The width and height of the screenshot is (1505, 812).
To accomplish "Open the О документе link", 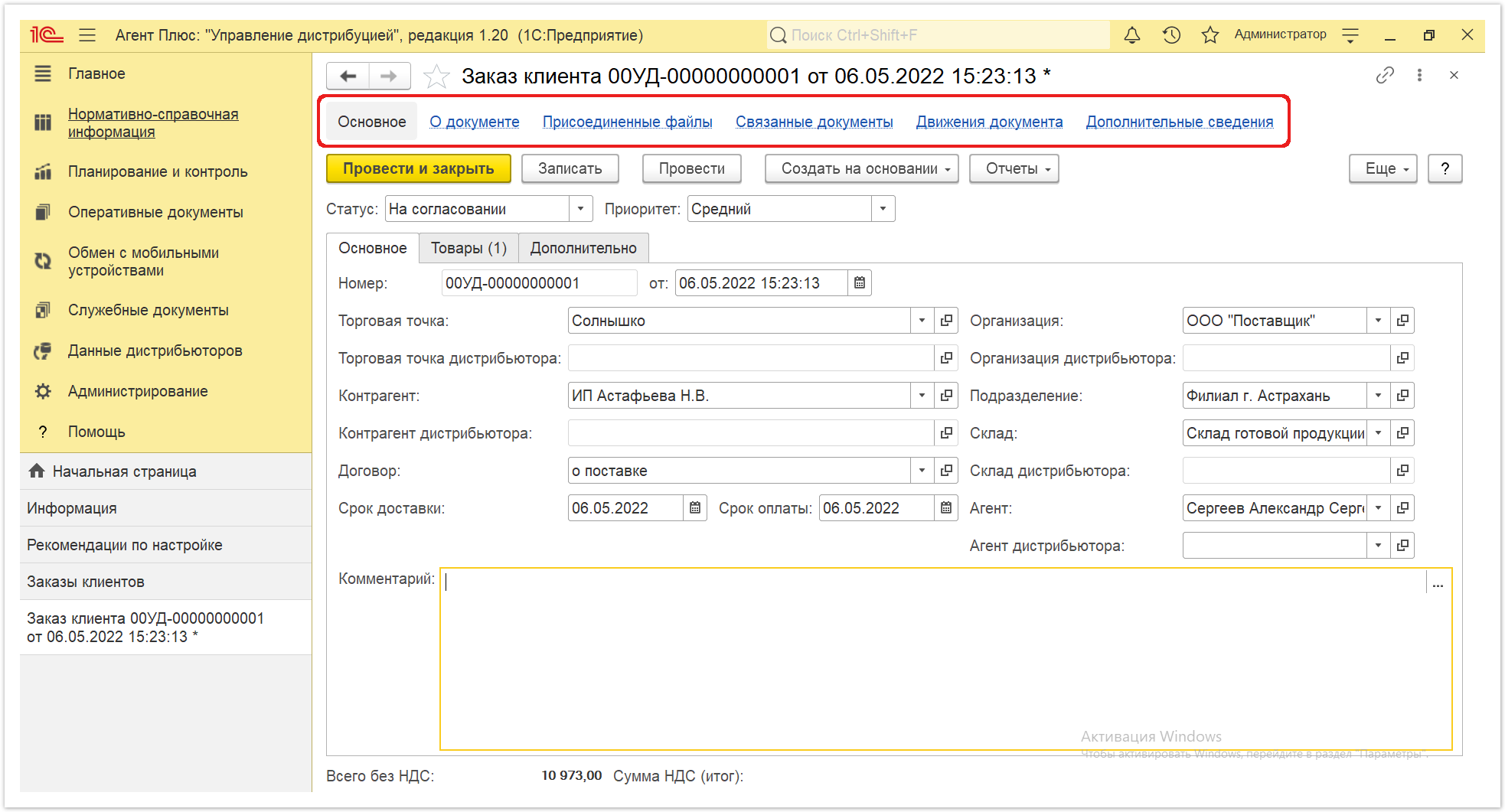I will (475, 122).
